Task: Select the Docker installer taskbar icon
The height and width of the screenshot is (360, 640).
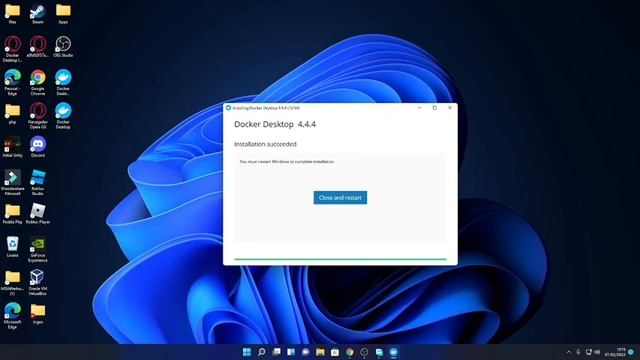Action: (x=393, y=352)
